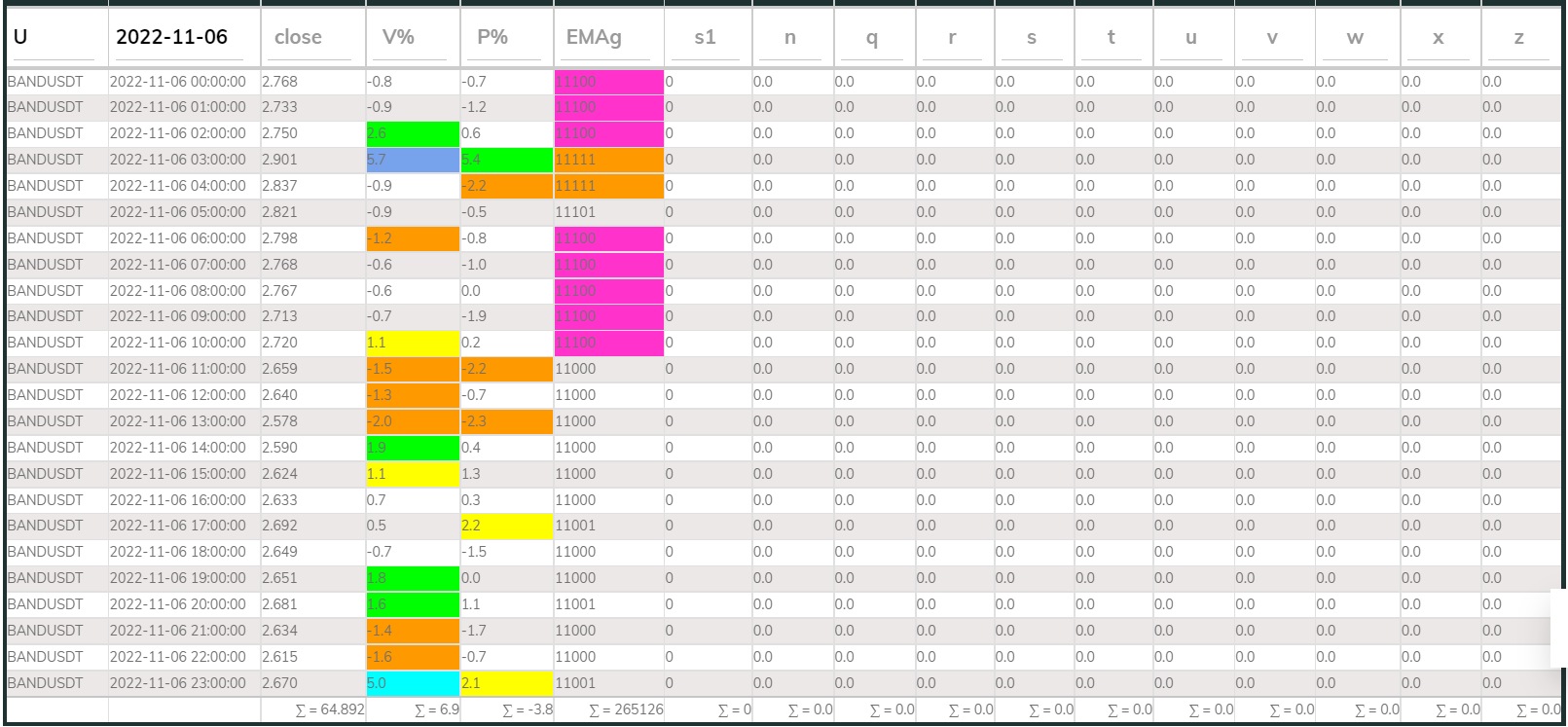Click the green V% cell 1.9
Image resolution: width=1568 pixels, height=727 pixels.
coord(413,448)
